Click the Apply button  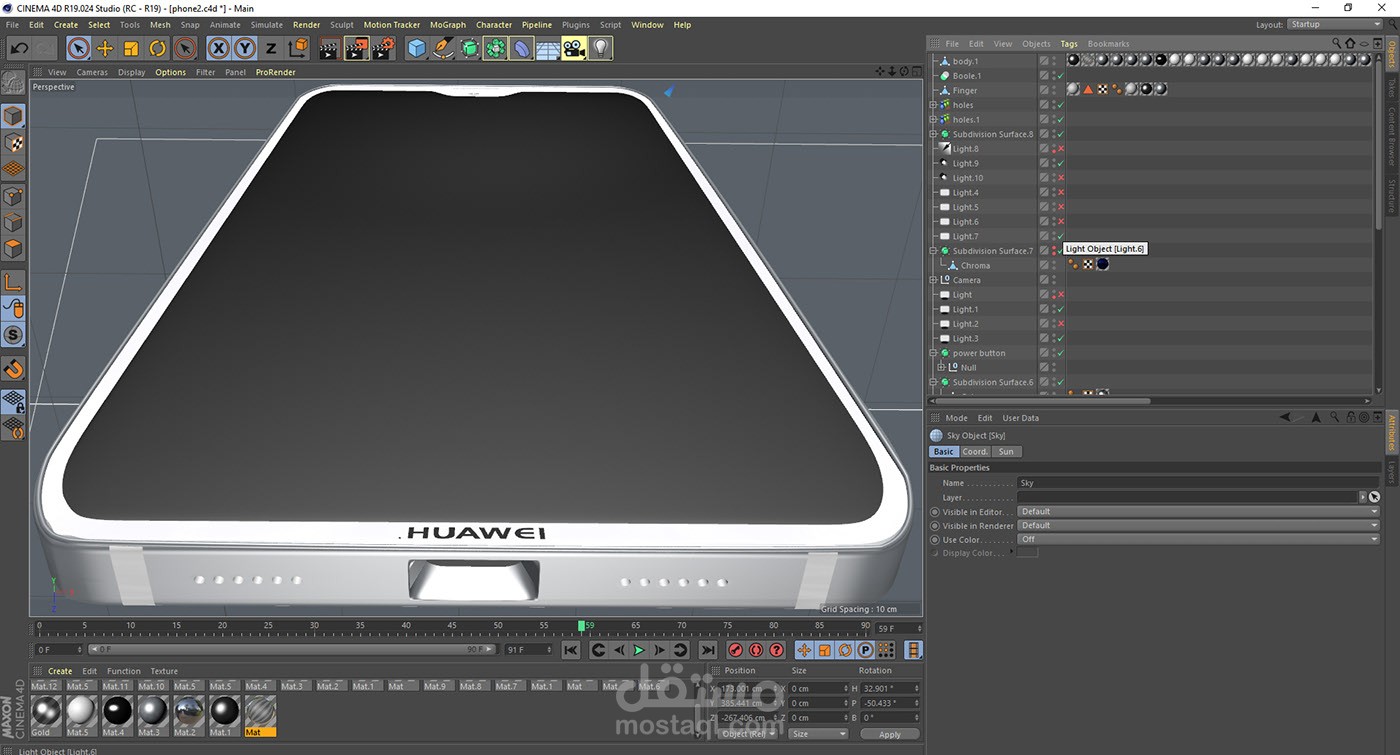pyautogui.click(x=889, y=734)
